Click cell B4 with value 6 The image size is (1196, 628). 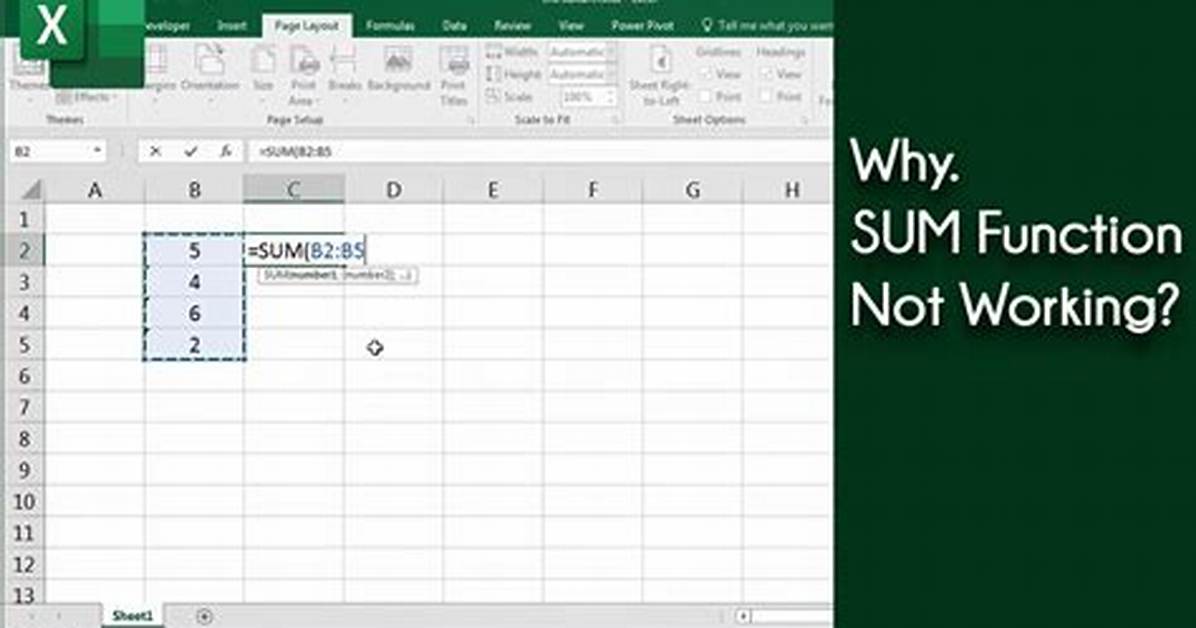coord(195,313)
